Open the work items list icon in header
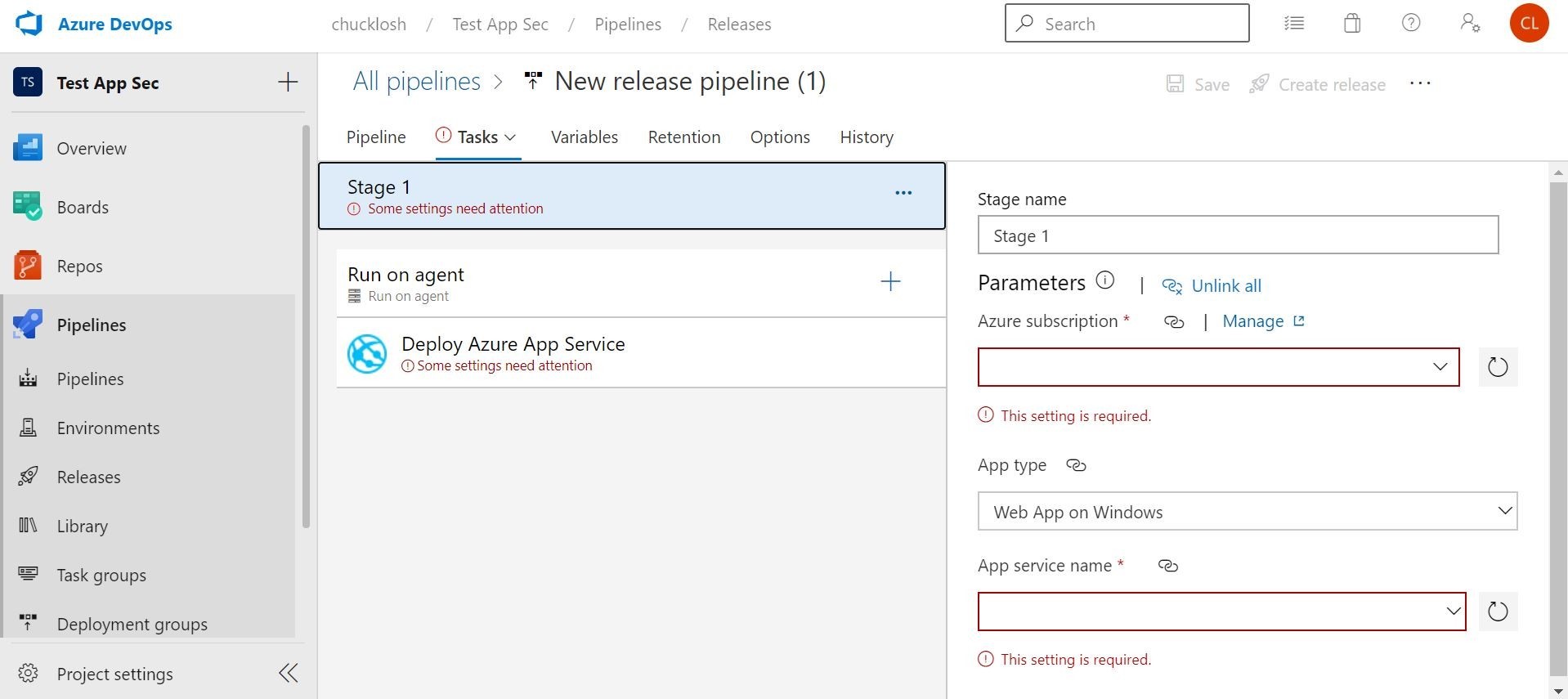This screenshot has height=699, width=1568. pyautogui.click(x=1294, y=23)
